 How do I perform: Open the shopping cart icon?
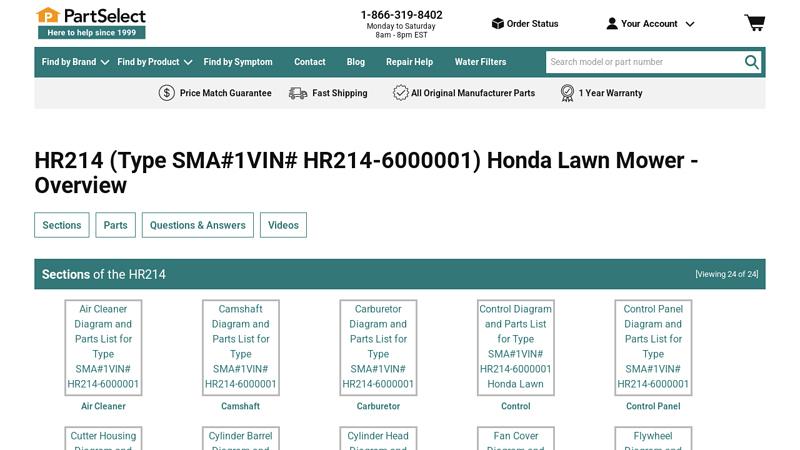coord(755,23)
